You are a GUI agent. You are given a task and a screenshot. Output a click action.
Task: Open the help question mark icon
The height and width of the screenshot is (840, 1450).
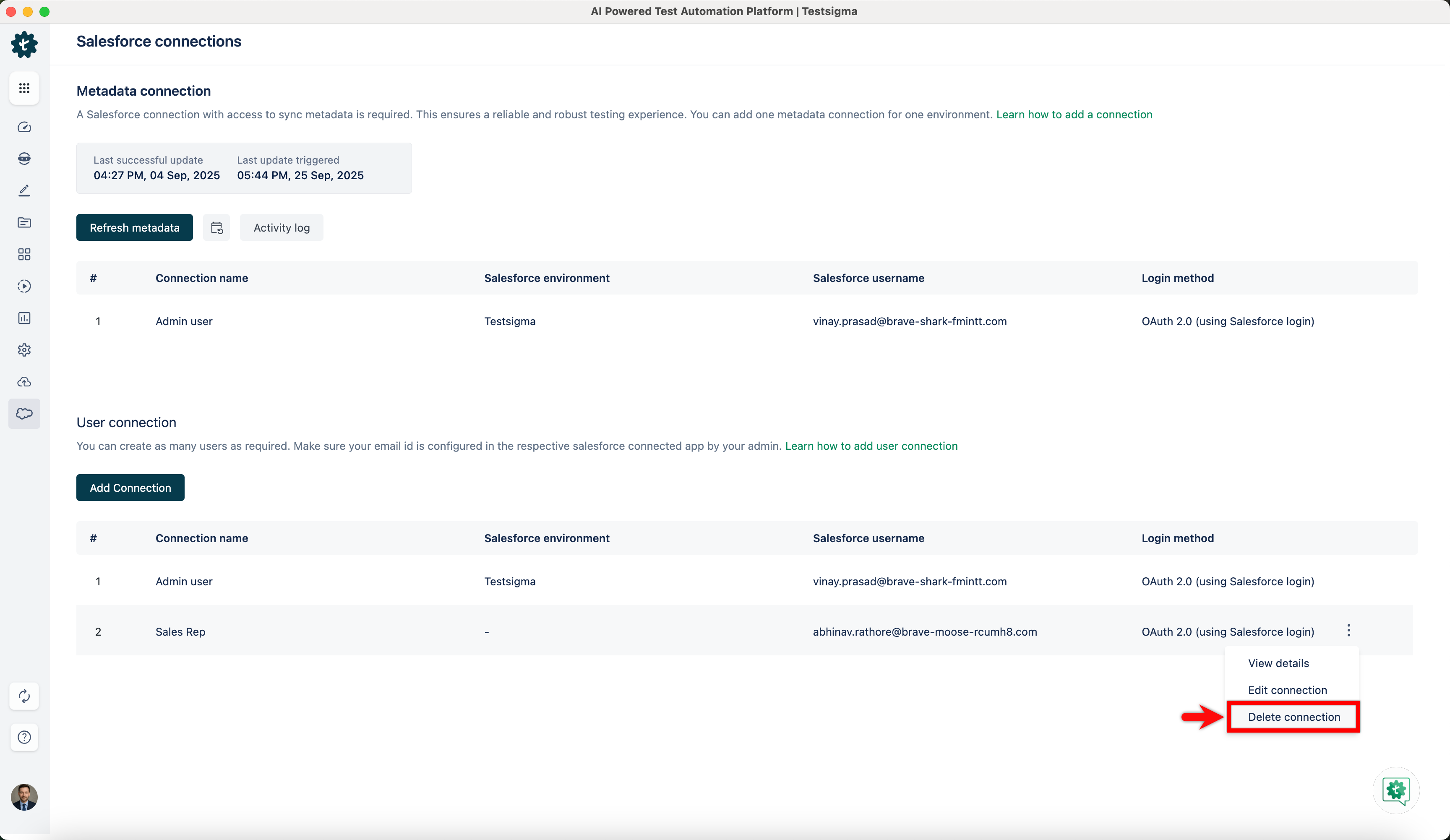24,737
